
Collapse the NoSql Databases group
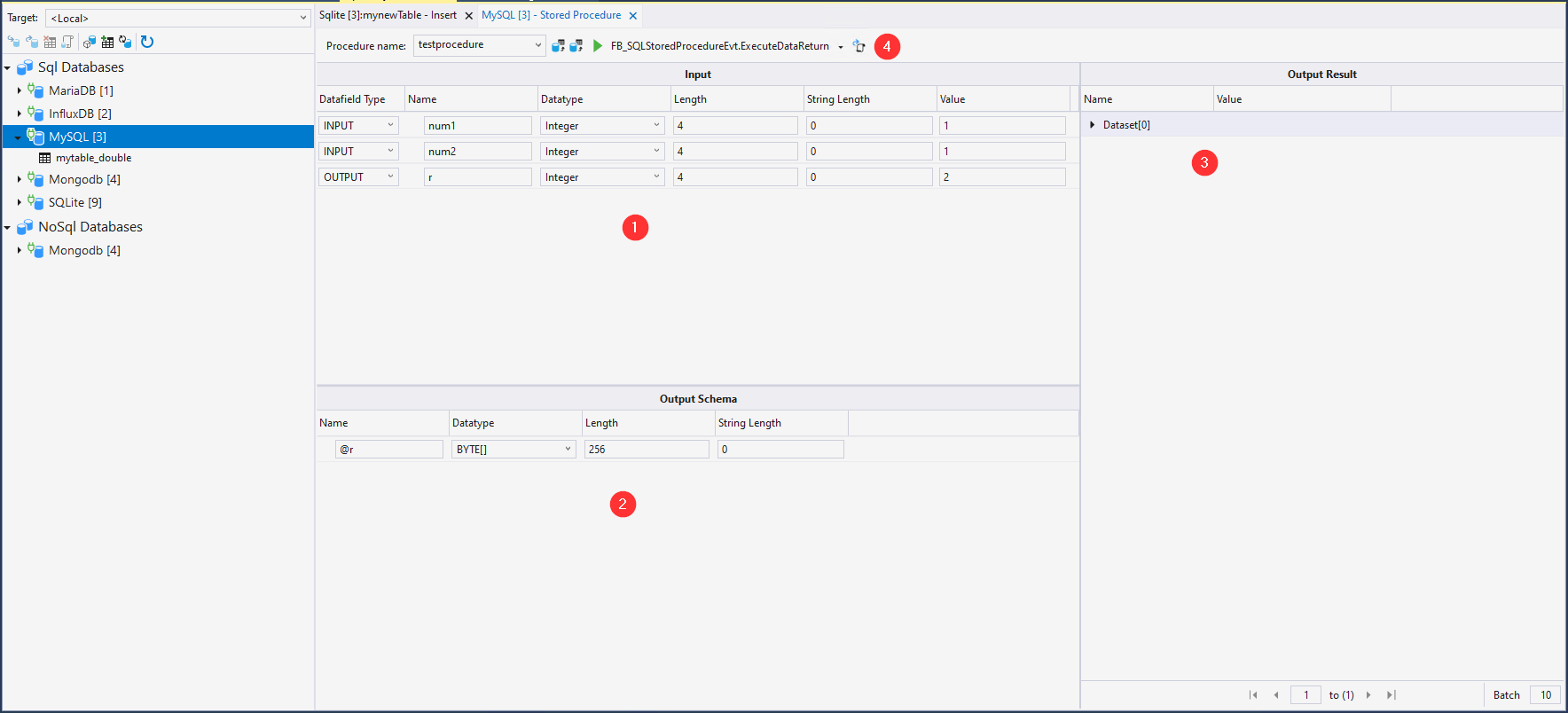pos(7,228)
